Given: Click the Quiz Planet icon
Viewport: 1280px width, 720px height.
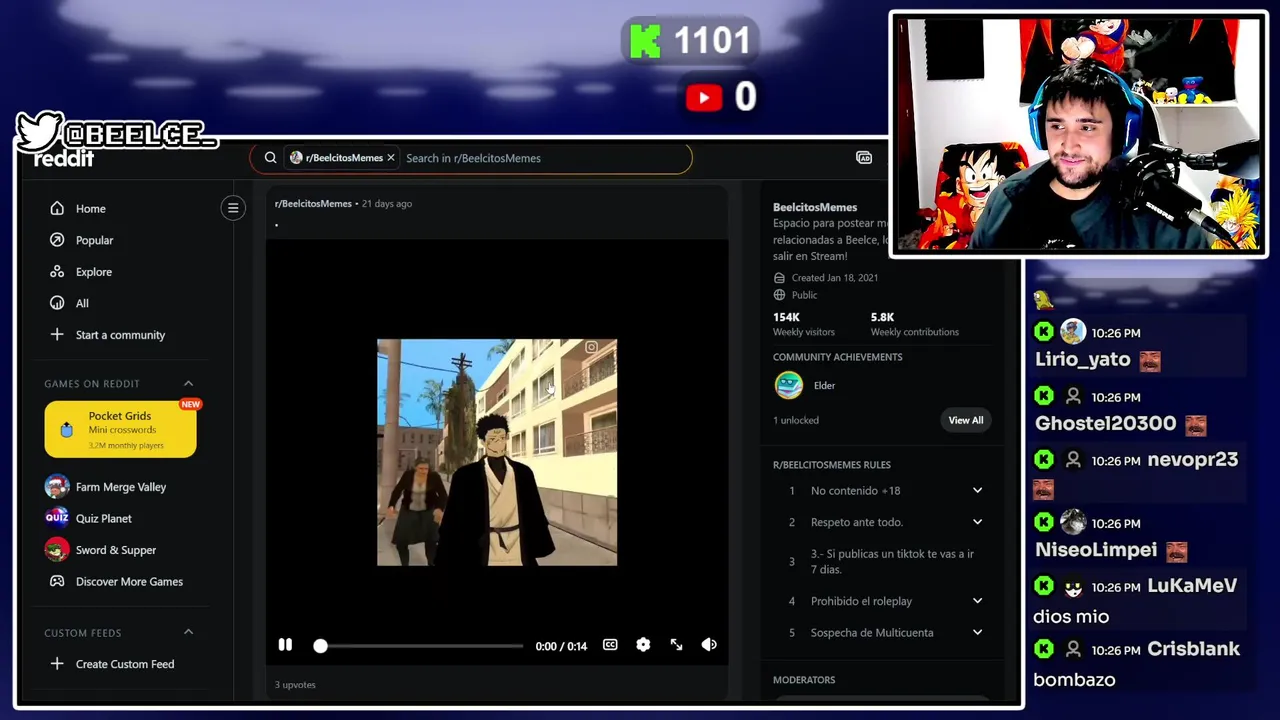Looking at the screenshot, I should point(57,518).
